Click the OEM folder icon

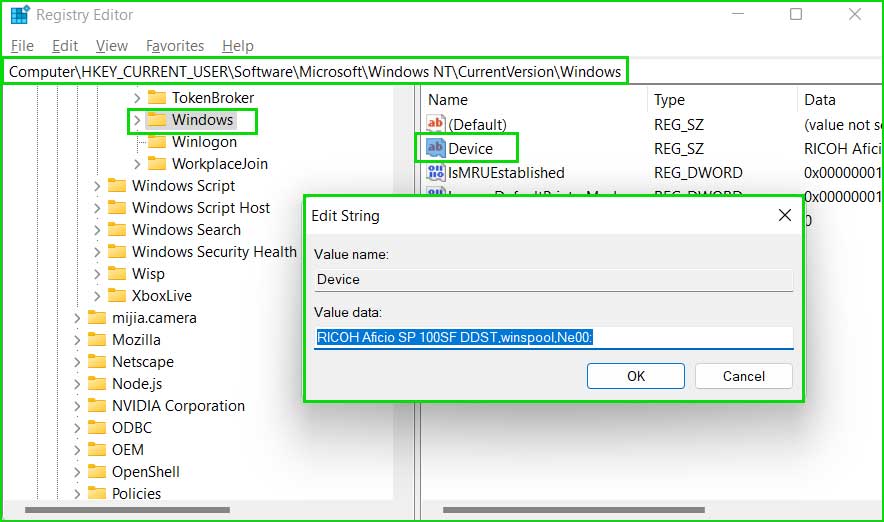pos(97,449)
